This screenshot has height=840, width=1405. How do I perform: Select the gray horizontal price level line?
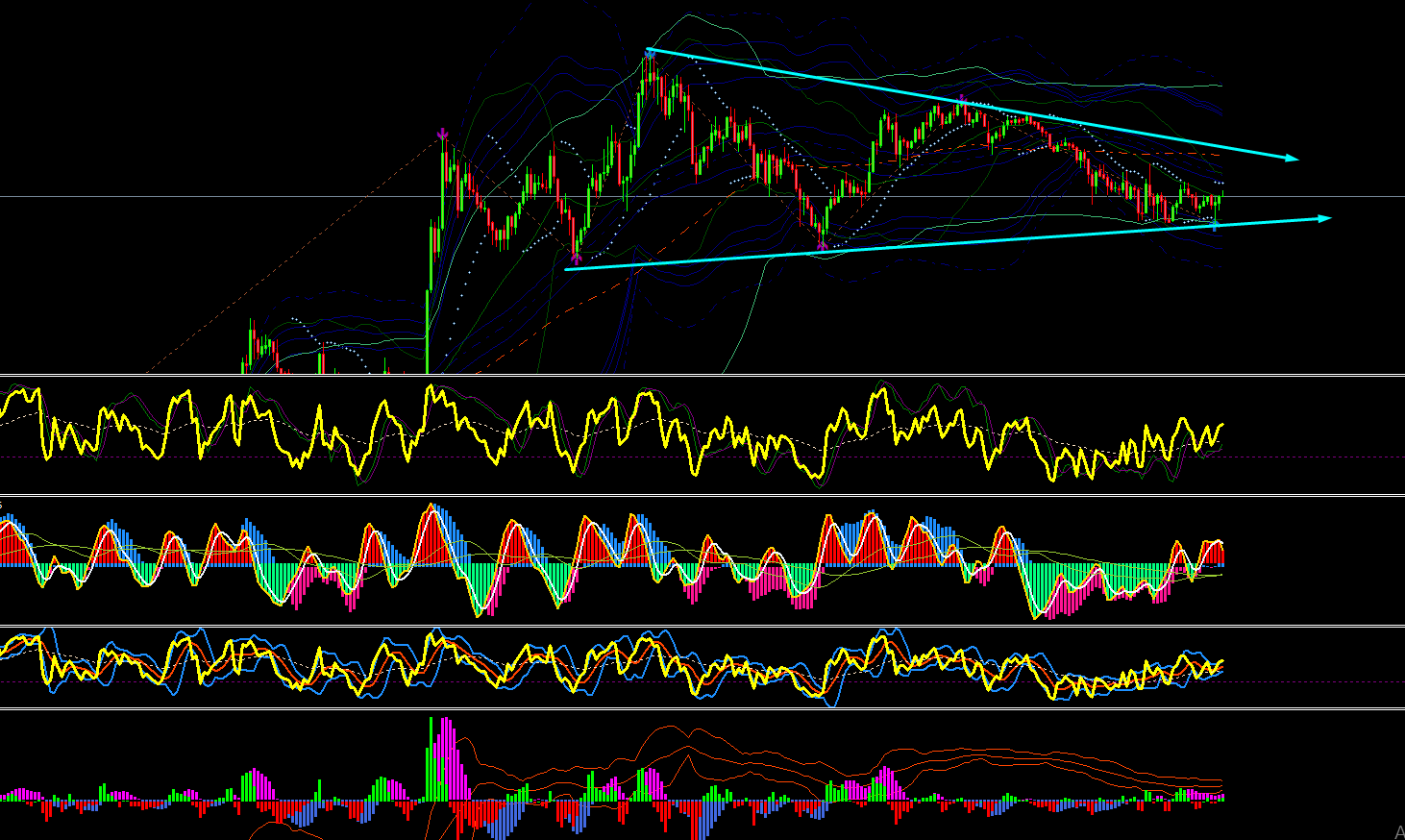pyautogui.click(x=702, y=196)
